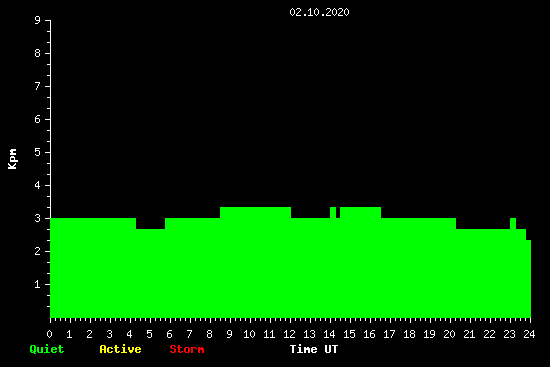550x367 pixels.
Task: Click the Kp level 5 axis label
Action: [38, 152]
